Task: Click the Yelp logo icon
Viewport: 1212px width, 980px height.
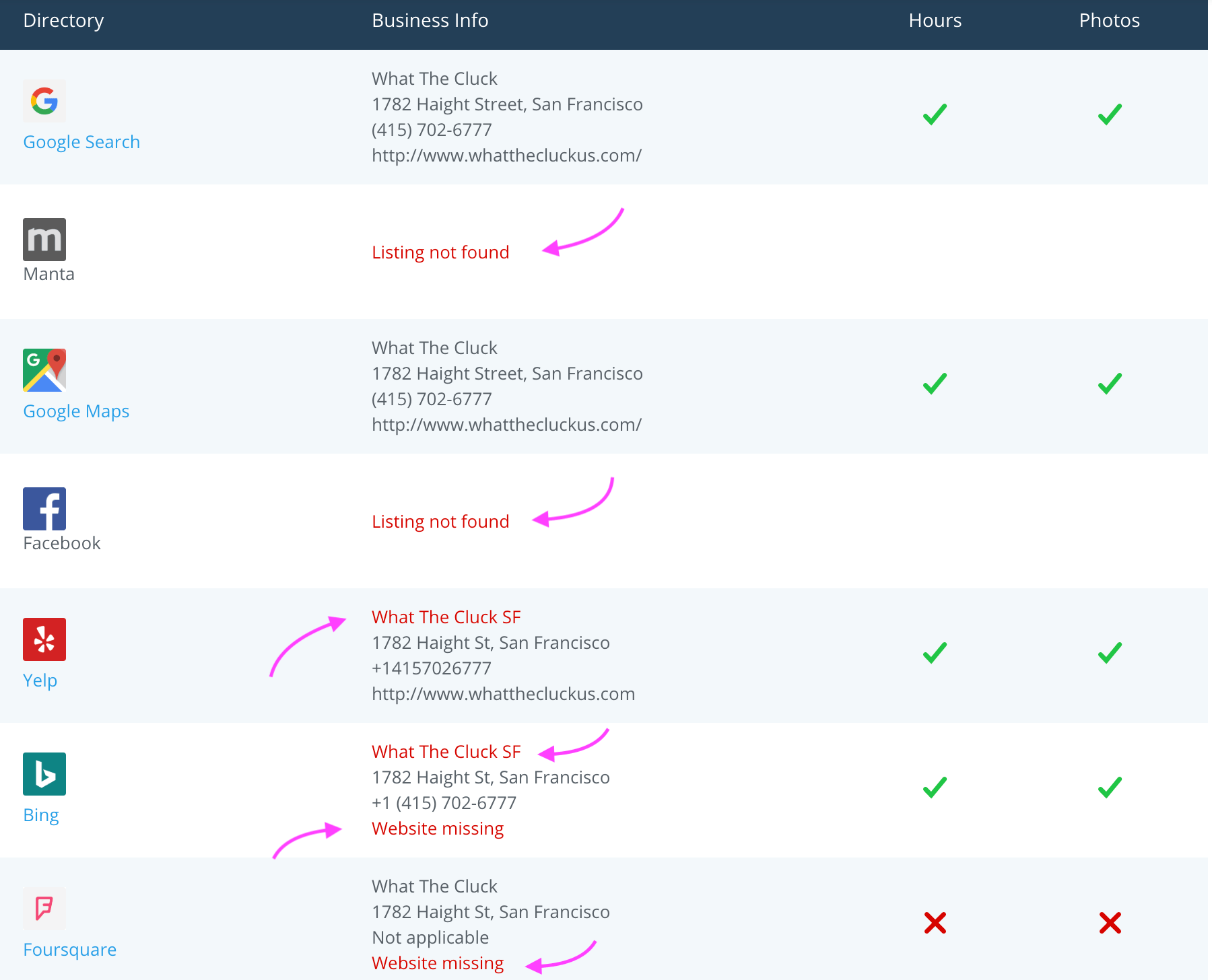Action: coord(44,639)
